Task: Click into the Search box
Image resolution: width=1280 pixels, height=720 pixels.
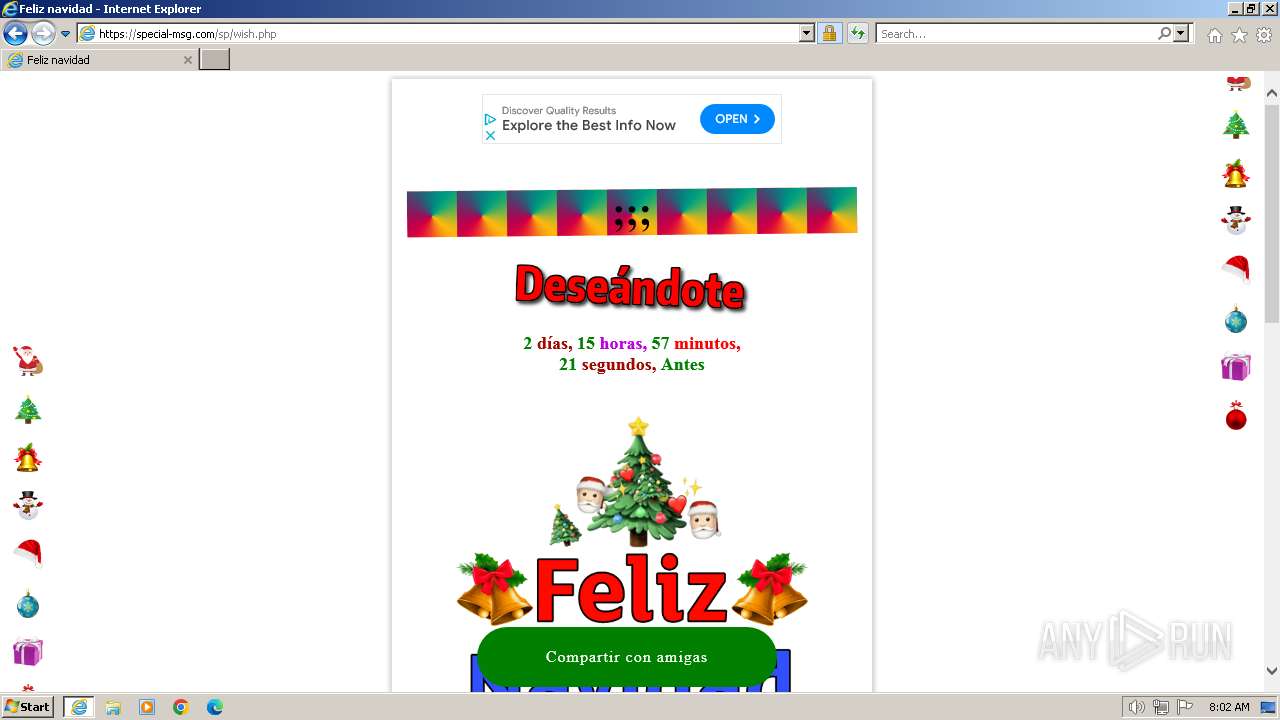Action: click(x=1016, y=33)
